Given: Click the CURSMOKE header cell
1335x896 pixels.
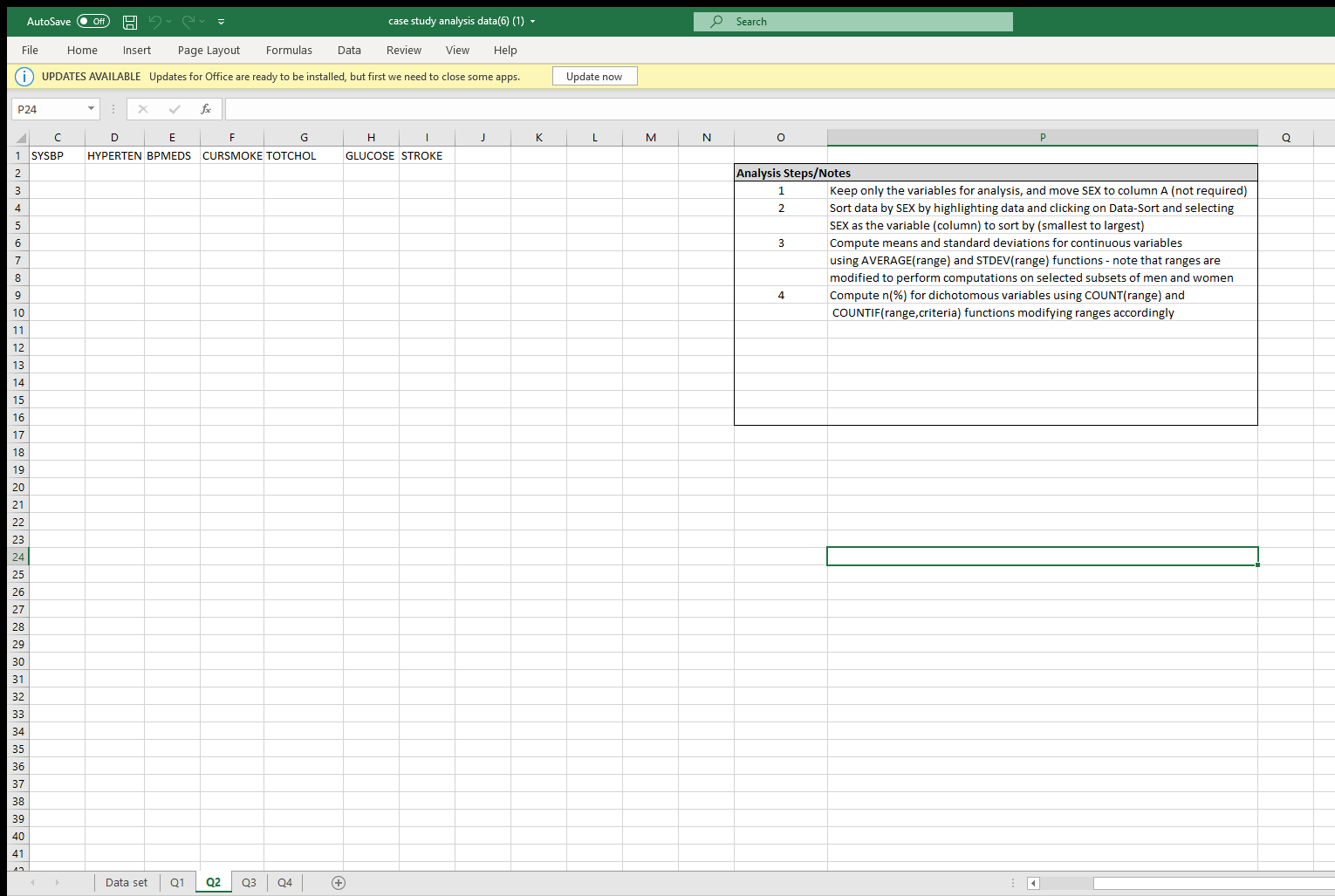Looking at the screenshot, I should (x=232, y=155).
